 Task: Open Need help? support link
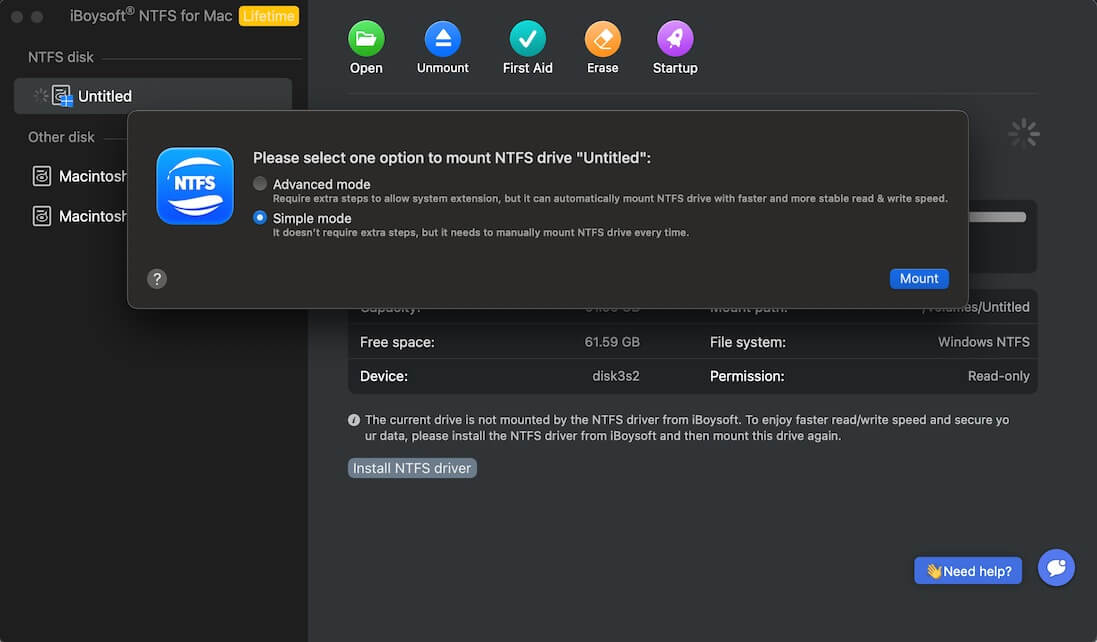pyautogui.click(x=967, y=570)
